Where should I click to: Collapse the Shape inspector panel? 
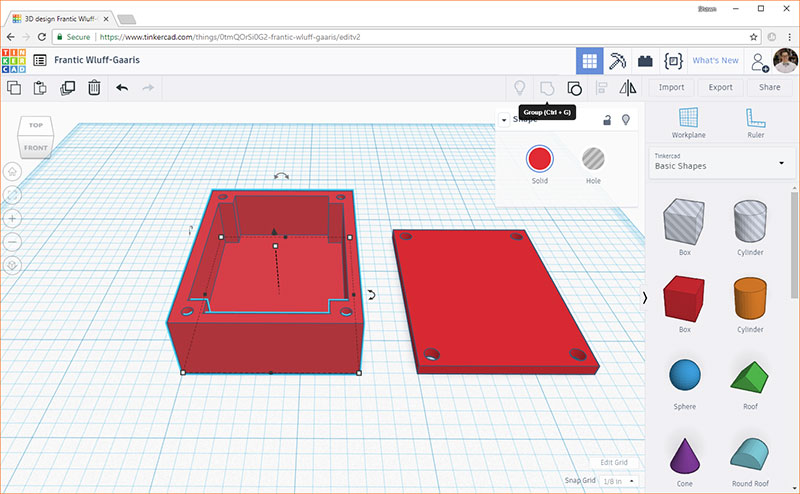(504, 120)
